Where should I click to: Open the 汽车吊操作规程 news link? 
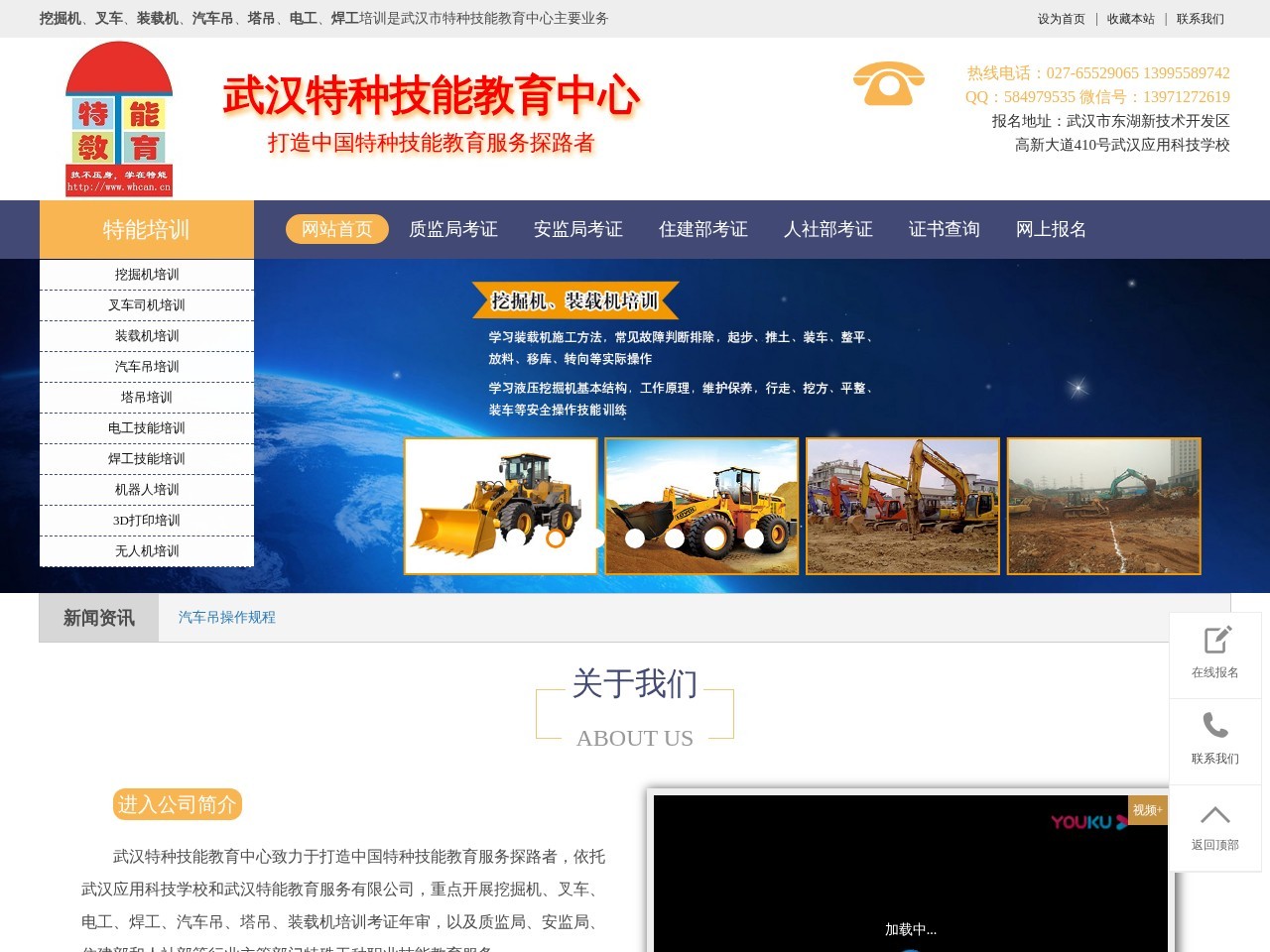pyautogui.click(x=227, y=617)
